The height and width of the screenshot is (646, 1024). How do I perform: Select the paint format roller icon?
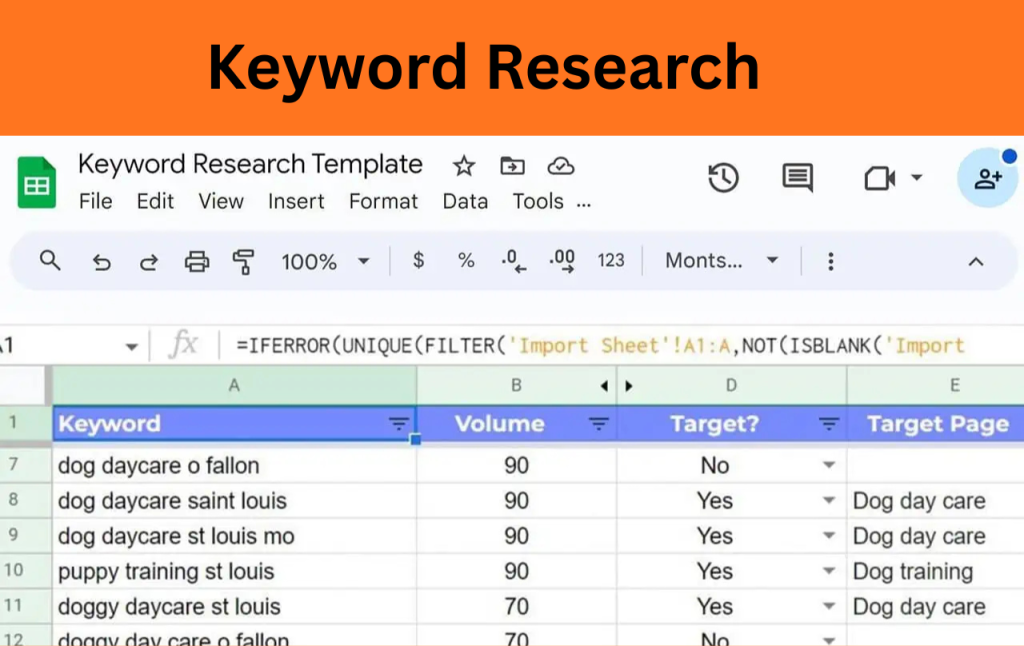tap(243, 262)
